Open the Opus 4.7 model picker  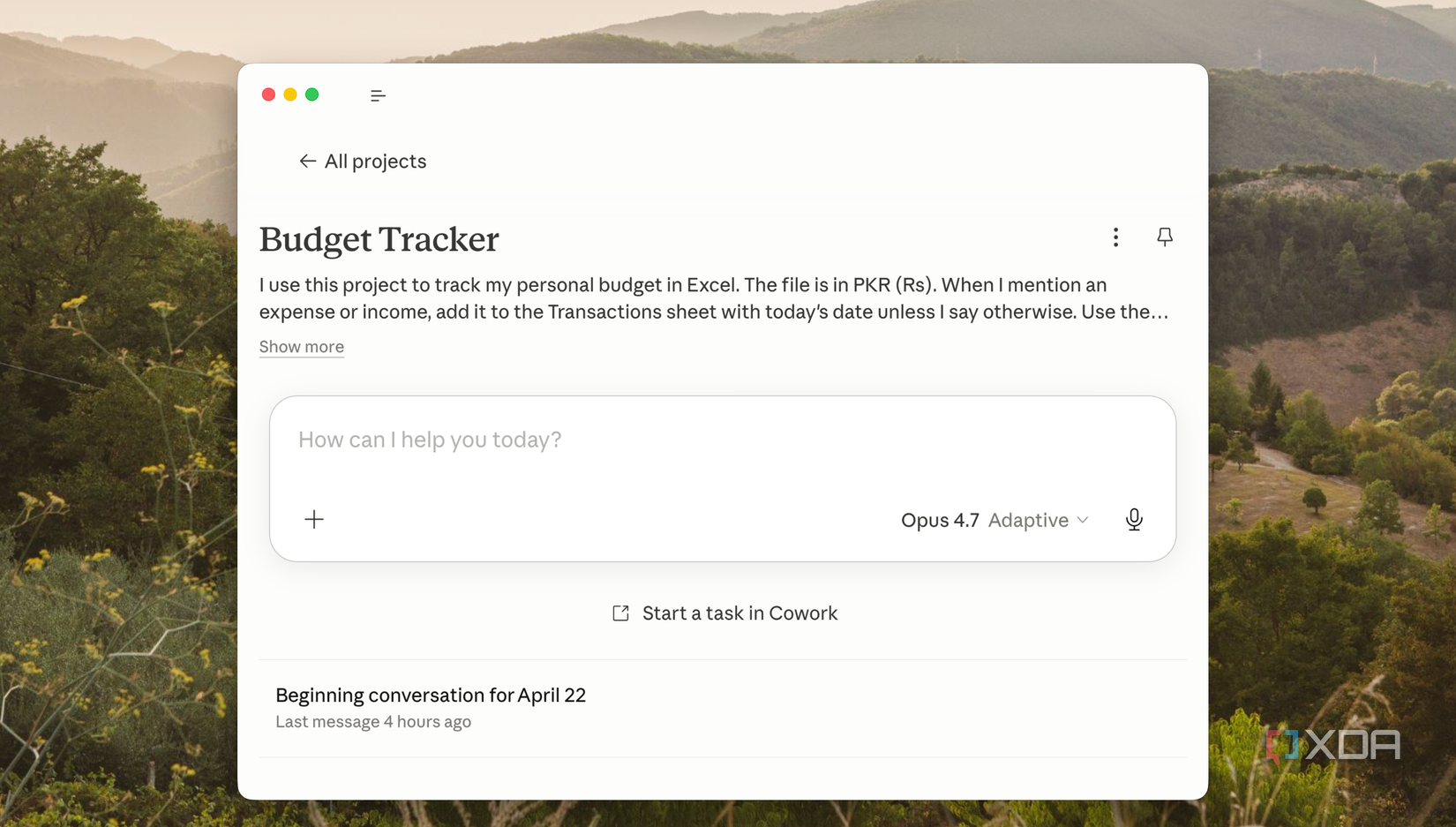[940, 520]
